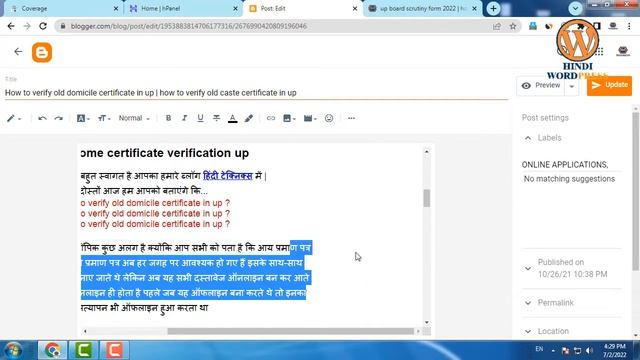Click the volume icon in system tray
This screenshot has height=360, width=640.
point(589,351)
